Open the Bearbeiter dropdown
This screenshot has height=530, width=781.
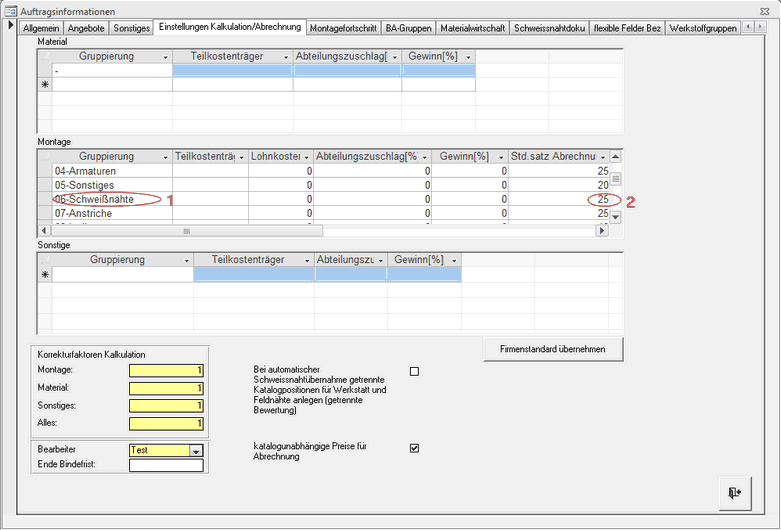[196, 451]
